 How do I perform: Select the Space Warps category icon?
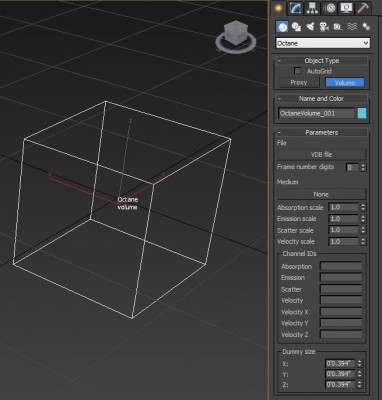click(x=352, y=27)
